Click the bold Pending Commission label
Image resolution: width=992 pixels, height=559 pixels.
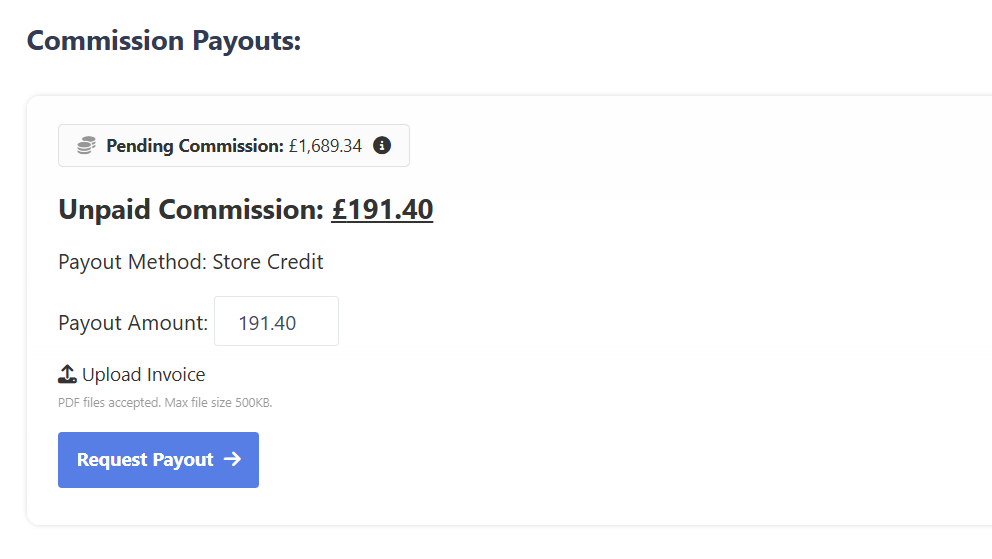click(195, 146)
